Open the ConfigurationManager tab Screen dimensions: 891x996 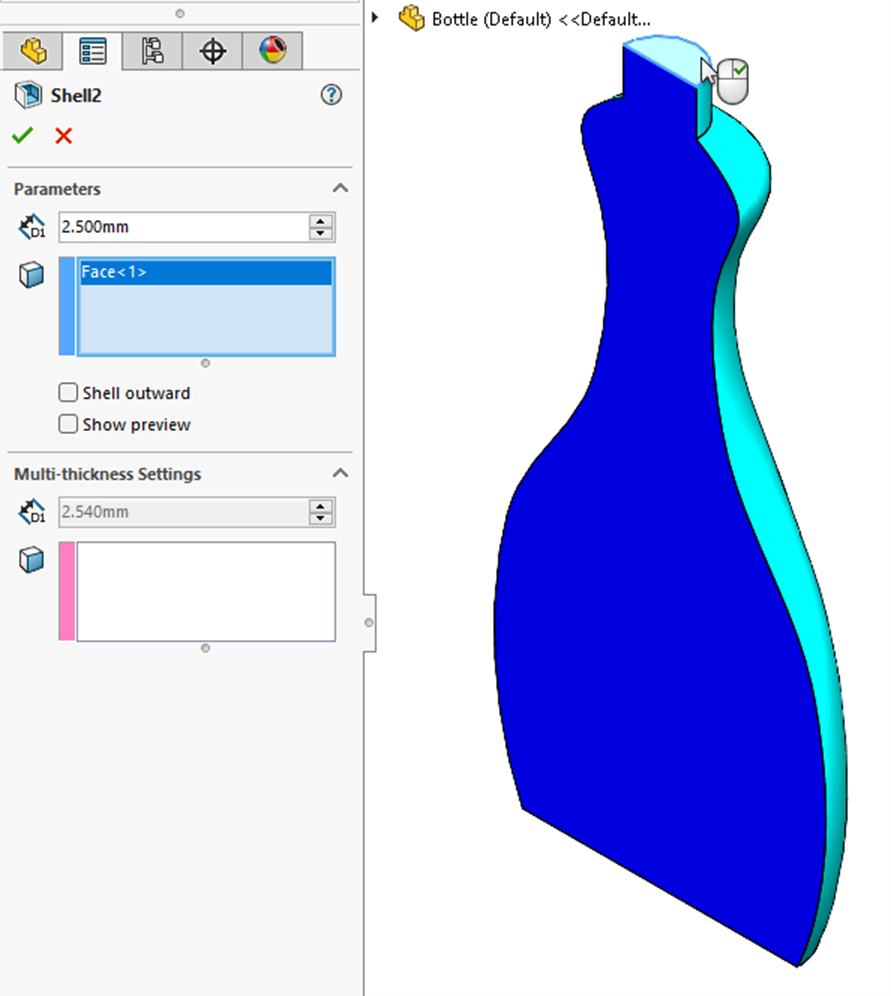[x=152, y=51]
